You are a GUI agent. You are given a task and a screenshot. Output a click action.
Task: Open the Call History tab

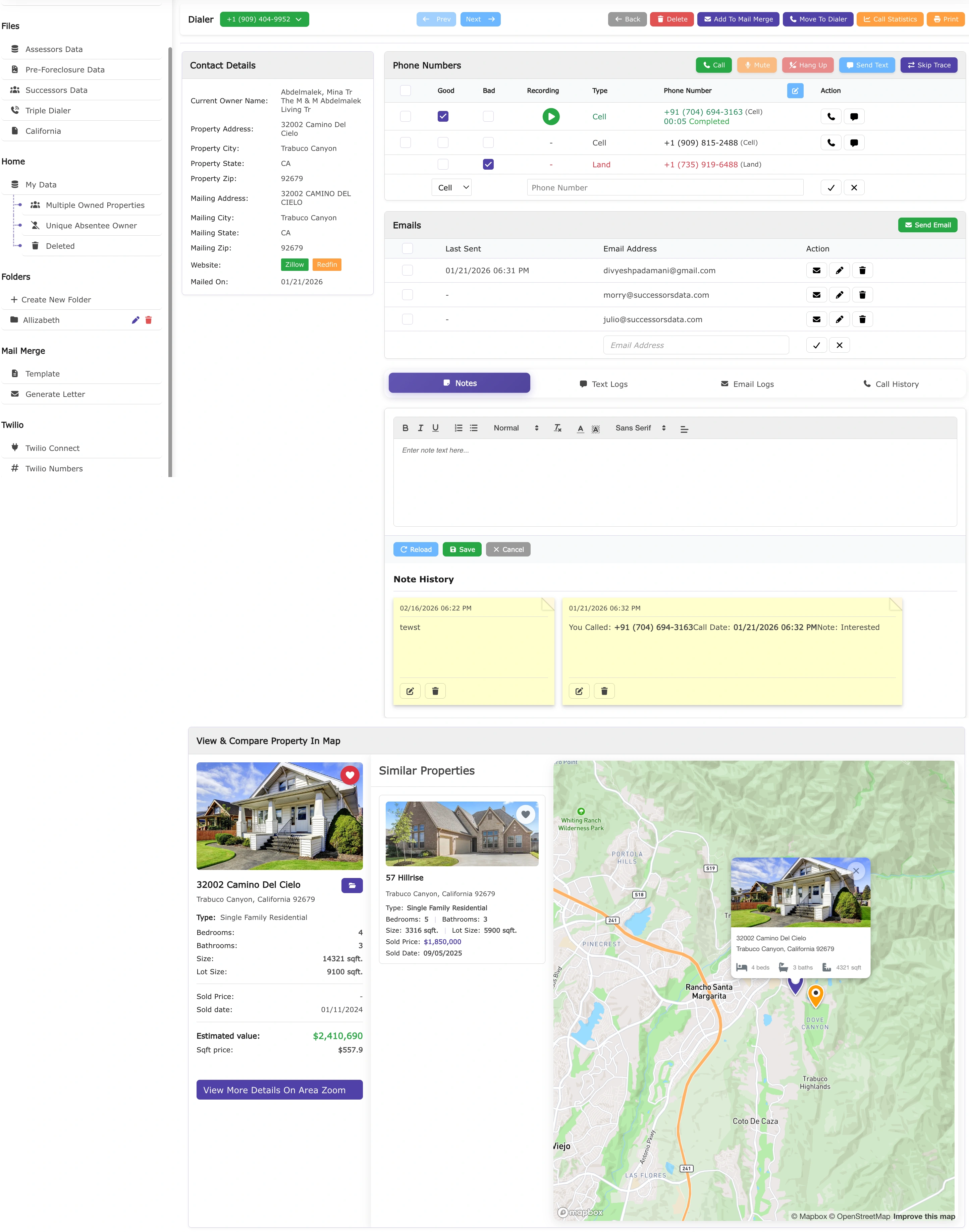pos(891,383)
